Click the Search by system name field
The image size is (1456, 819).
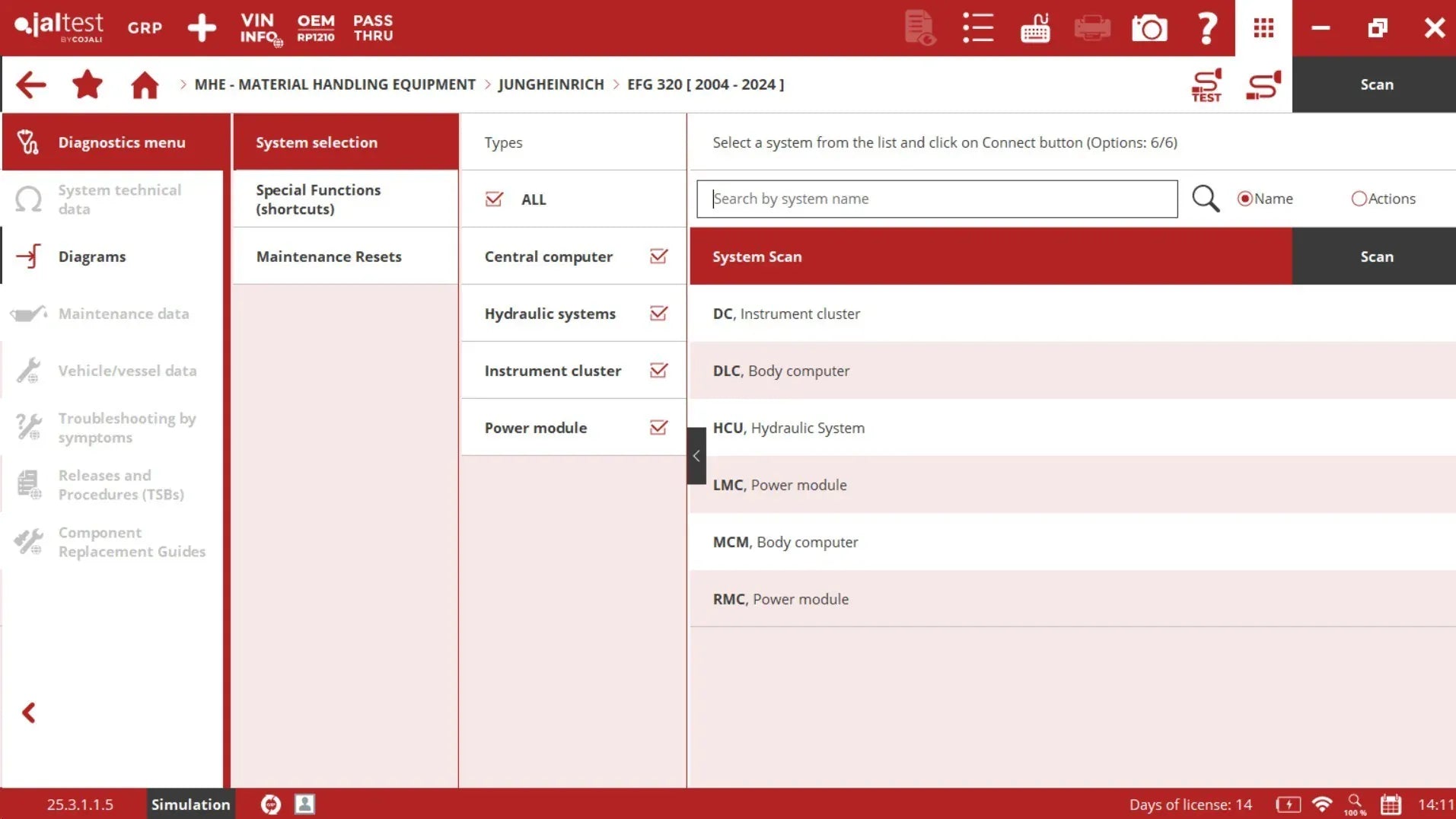click(936, 199)
